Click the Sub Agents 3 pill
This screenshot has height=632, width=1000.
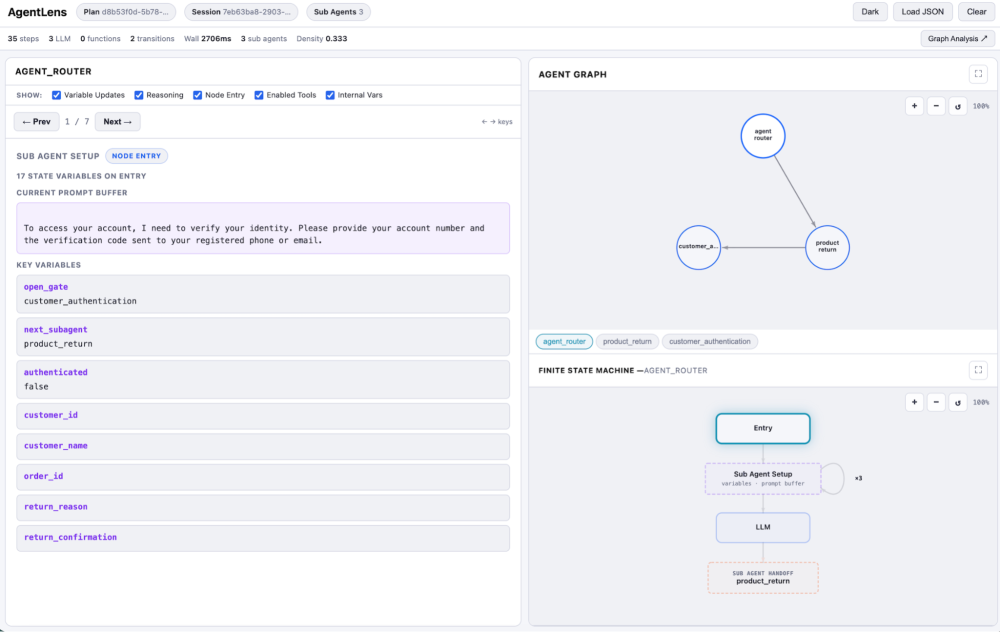pyautogui.click(x=338, y=11)
